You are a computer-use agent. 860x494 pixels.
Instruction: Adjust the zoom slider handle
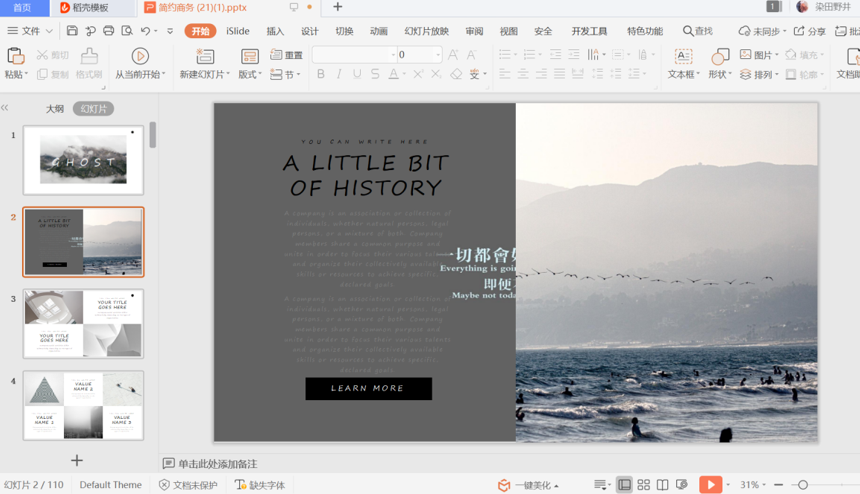click(x=802, y=485)
